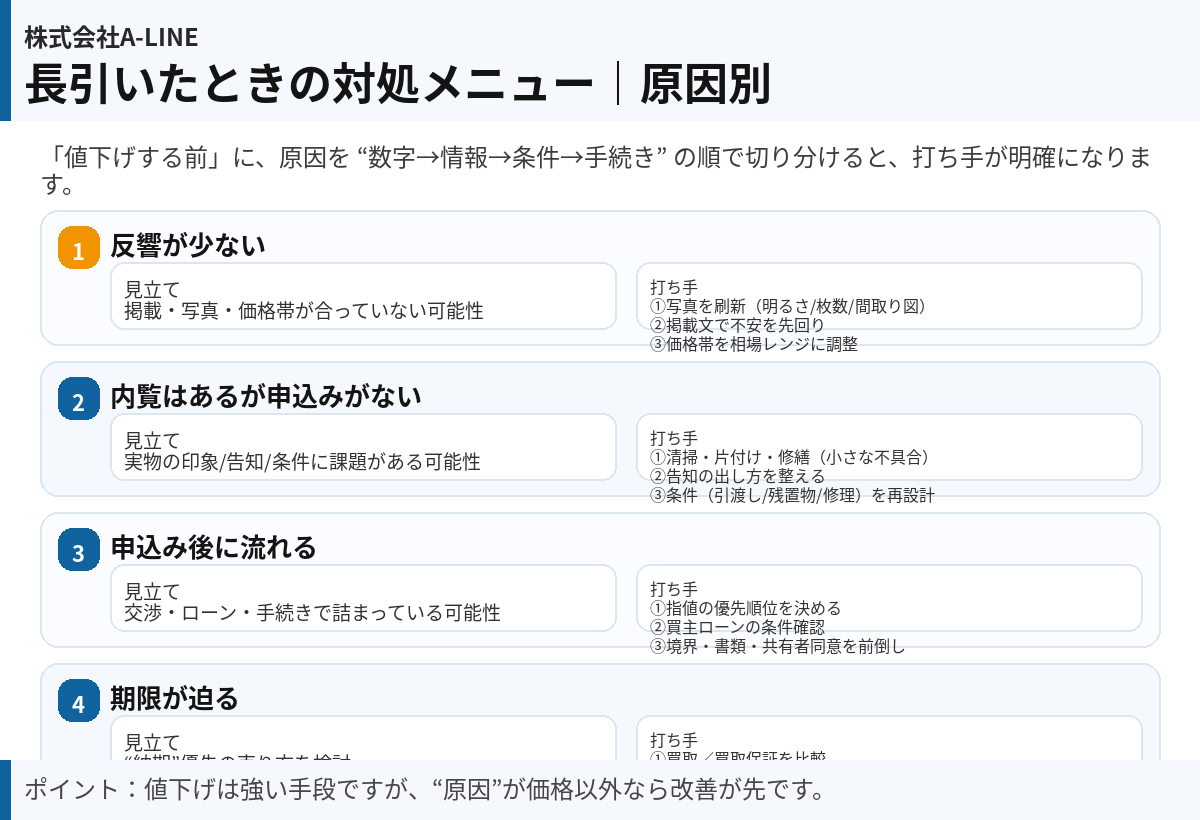The height and width of the screenshot is (820, 1200).
Task: Select the 期限が迫る heading
Action: point(175,698)
